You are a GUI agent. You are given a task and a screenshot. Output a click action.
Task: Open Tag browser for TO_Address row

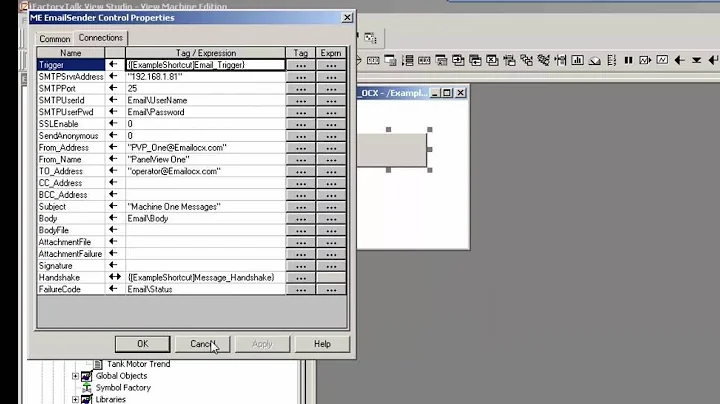pyautogui.click(x=301, y=172)
